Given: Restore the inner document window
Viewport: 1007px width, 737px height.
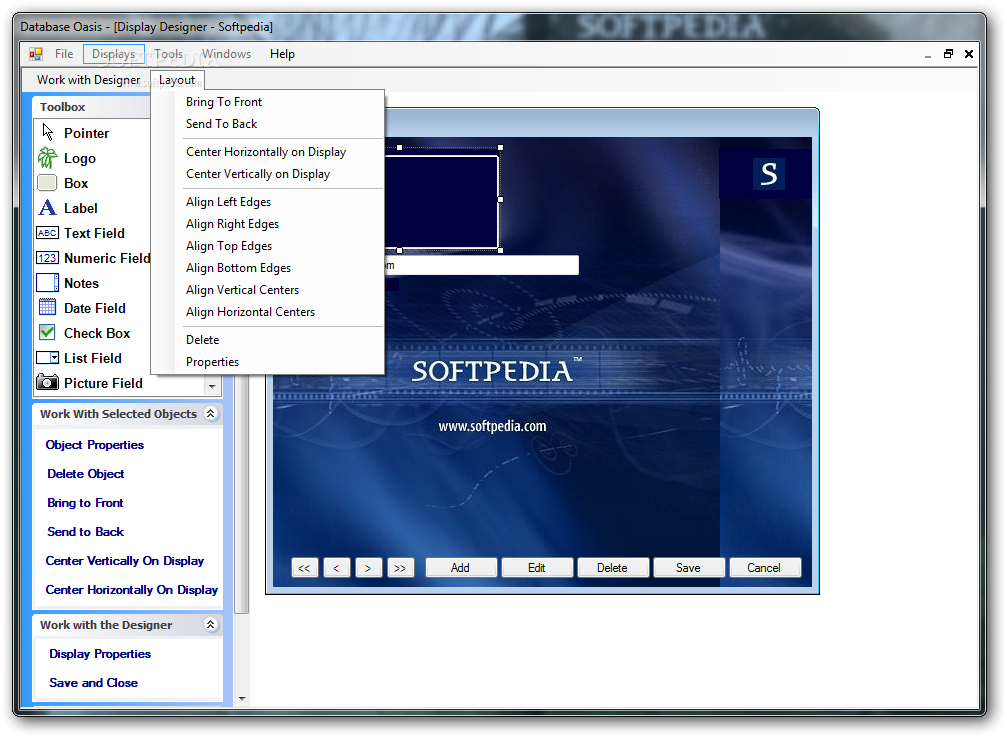Looking at the screenshot, I should coord(948,54).
